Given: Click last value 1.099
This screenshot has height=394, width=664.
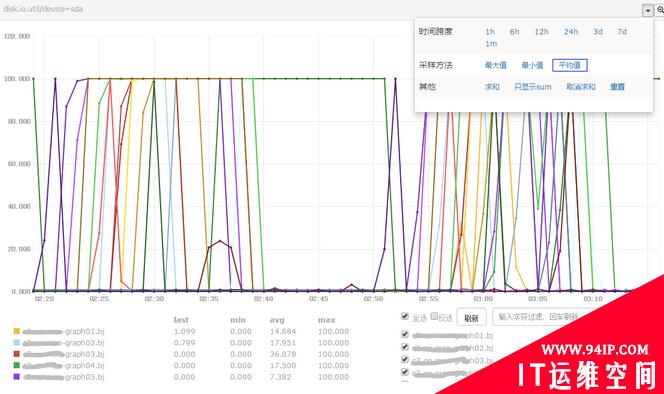Looking at the screenshot, I should tap(184, 331).
